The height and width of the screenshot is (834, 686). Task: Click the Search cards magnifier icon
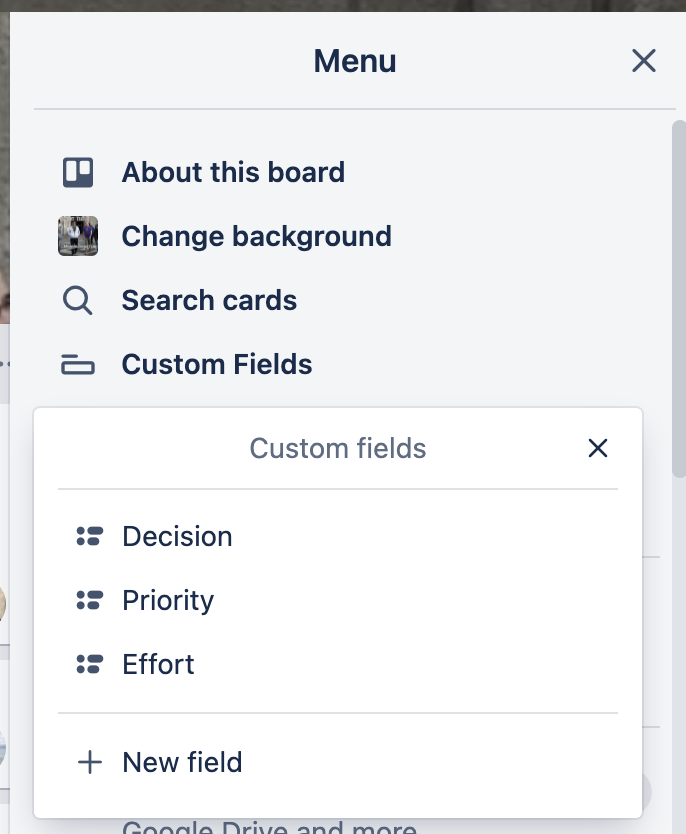pyautogui.click(x=77, y=299)
